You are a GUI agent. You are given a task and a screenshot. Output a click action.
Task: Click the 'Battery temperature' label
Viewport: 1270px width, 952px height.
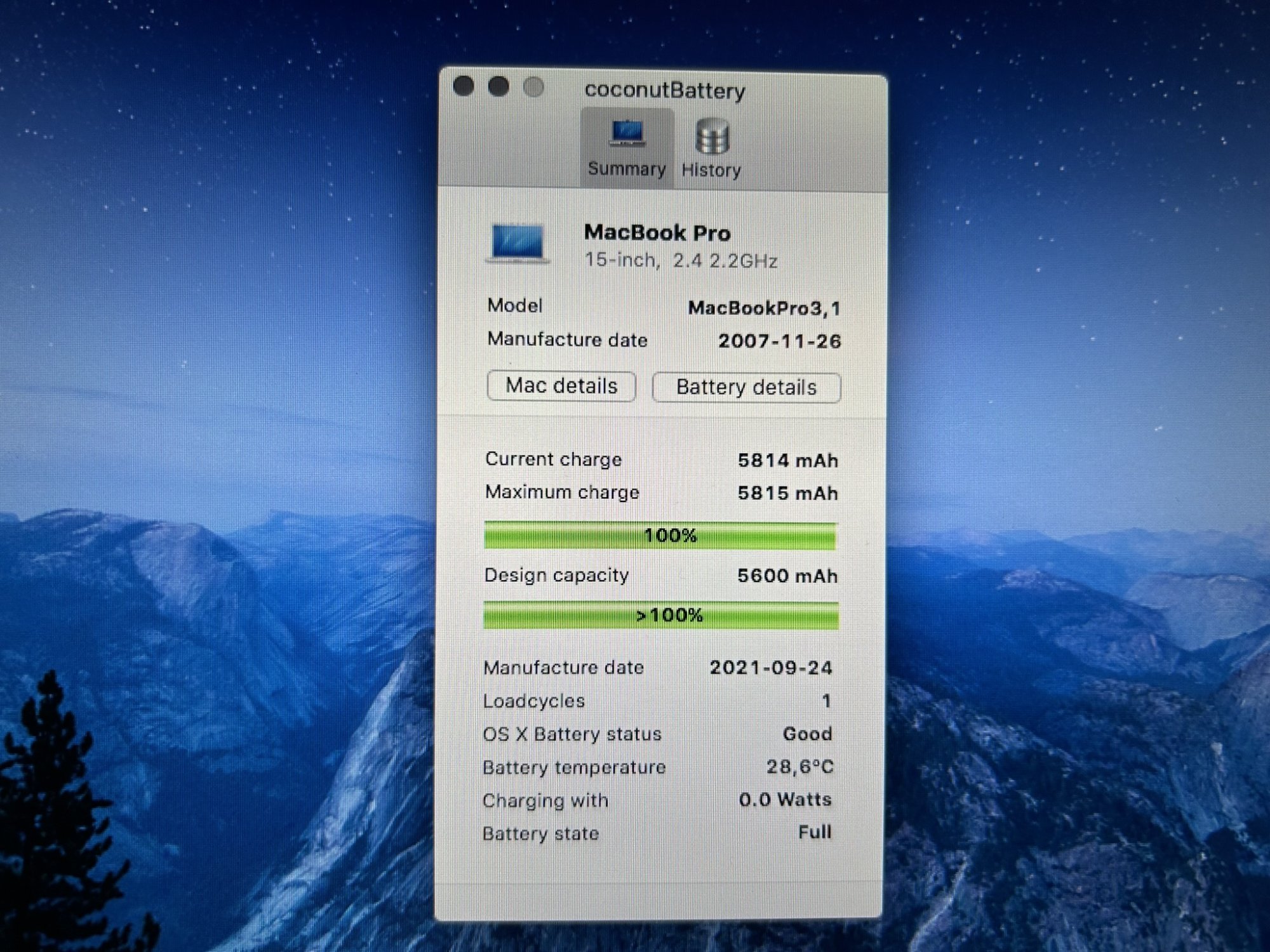tap(574, 768)
